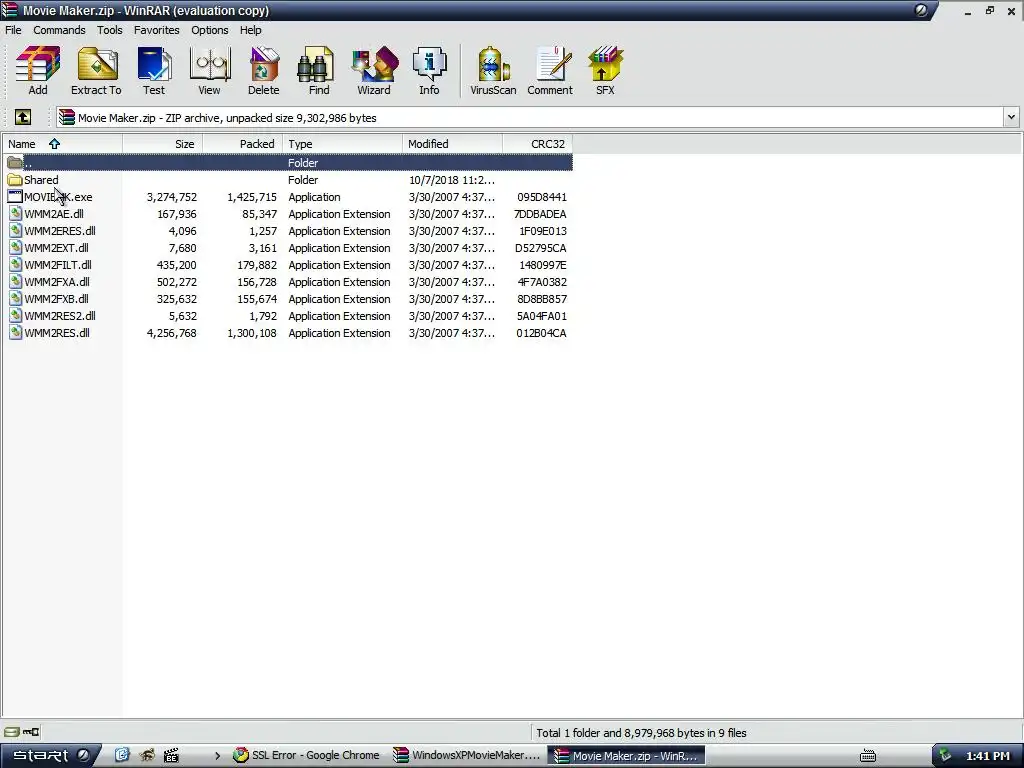
Task: Click on-screen keyboard tray icon
Action: tap(867, 756)
